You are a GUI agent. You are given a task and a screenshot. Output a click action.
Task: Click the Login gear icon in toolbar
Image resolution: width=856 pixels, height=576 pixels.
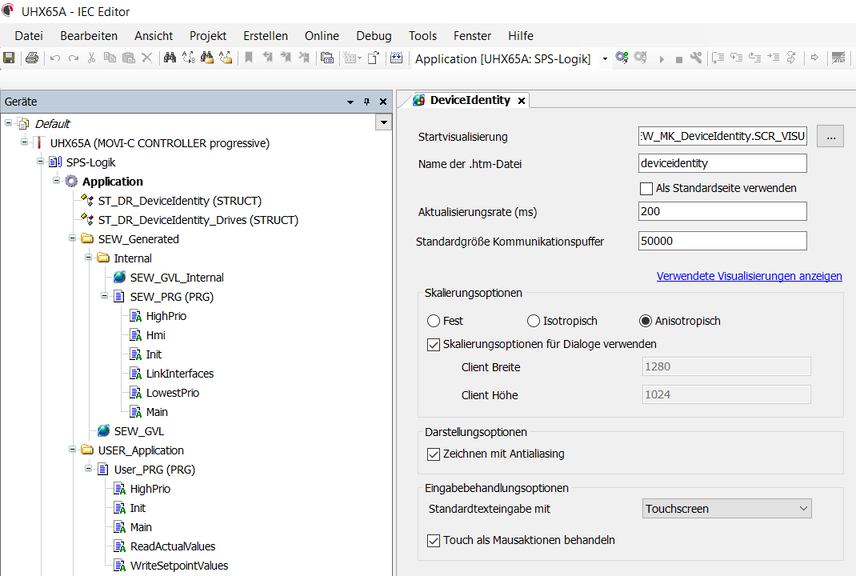pyautogui.click(x=622, y=58)
